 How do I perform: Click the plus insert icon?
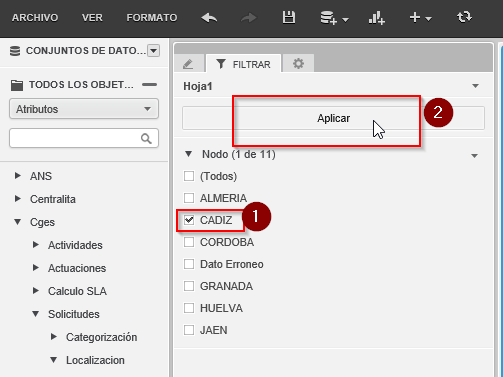(x=415, y=17)
